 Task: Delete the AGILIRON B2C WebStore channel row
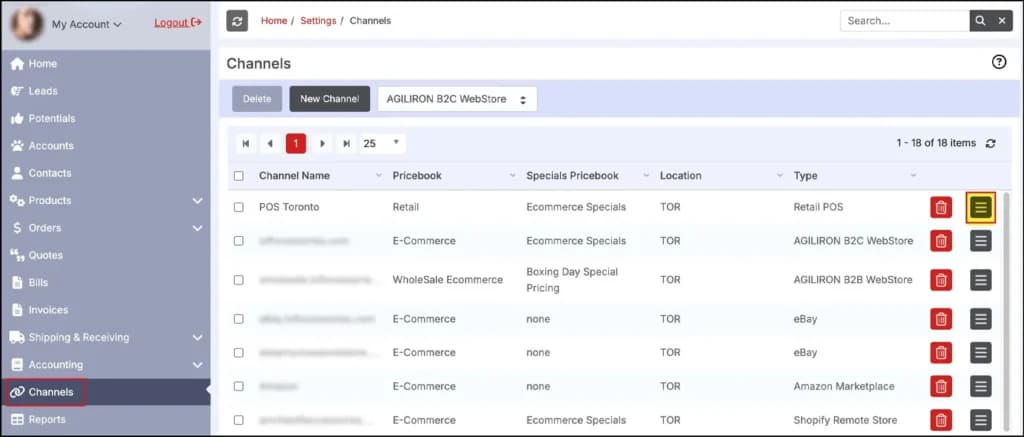click(941, 241)
